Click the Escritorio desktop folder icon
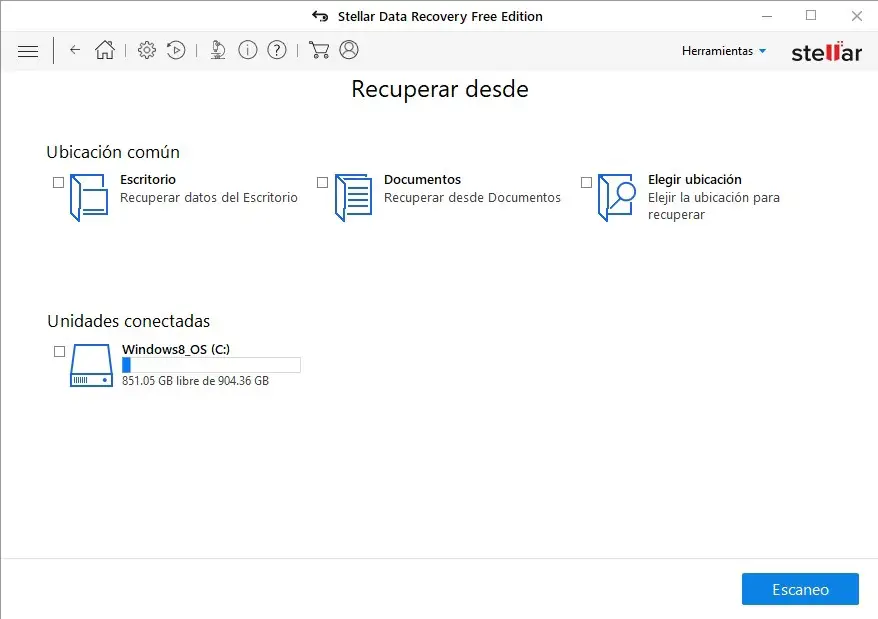The width and height of the screenshot is (878, 619). [x=89, y=198]
